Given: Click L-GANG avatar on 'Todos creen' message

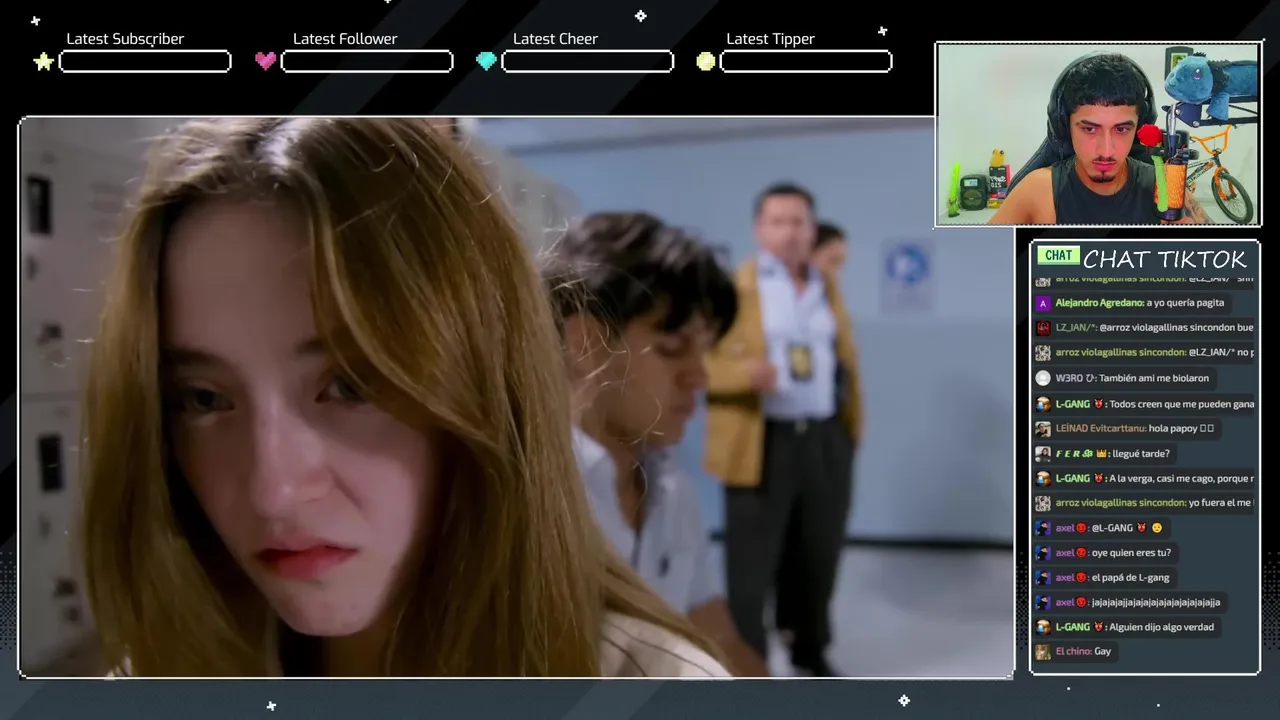Looking at the screenshot, I should (1043, 404).
